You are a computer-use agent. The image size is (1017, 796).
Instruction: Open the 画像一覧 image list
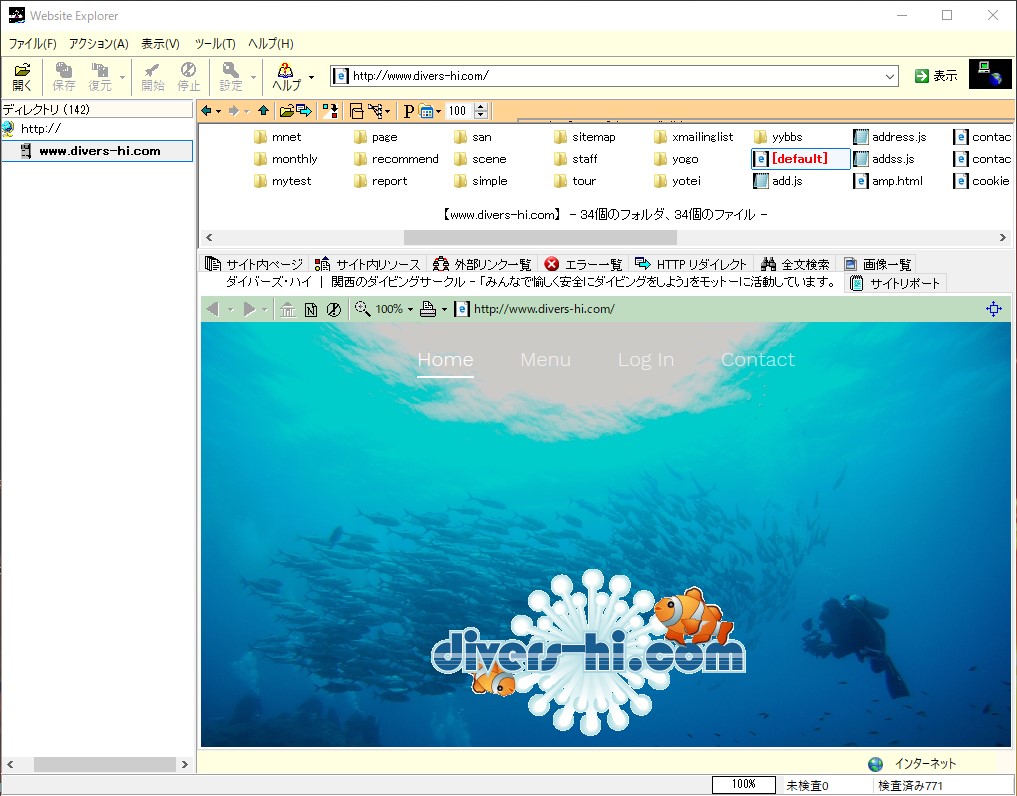pyautogui.click(x=877, y=263)
